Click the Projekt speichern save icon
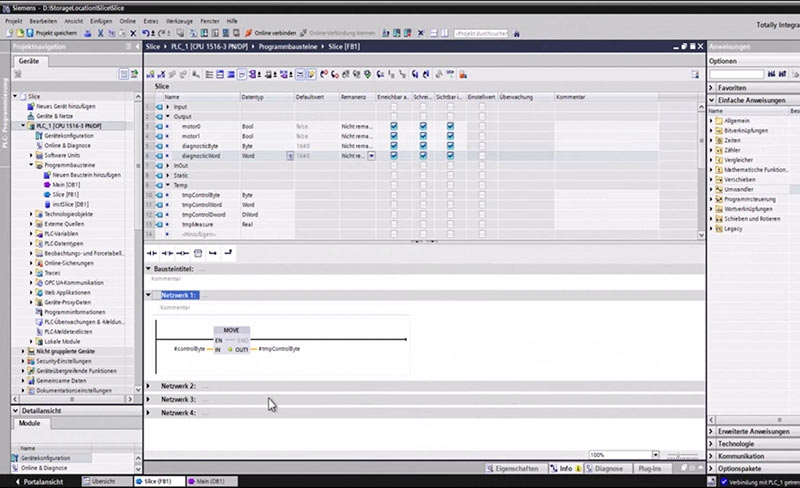This screenshot has width=800, height=488. [x=30, y=33]
